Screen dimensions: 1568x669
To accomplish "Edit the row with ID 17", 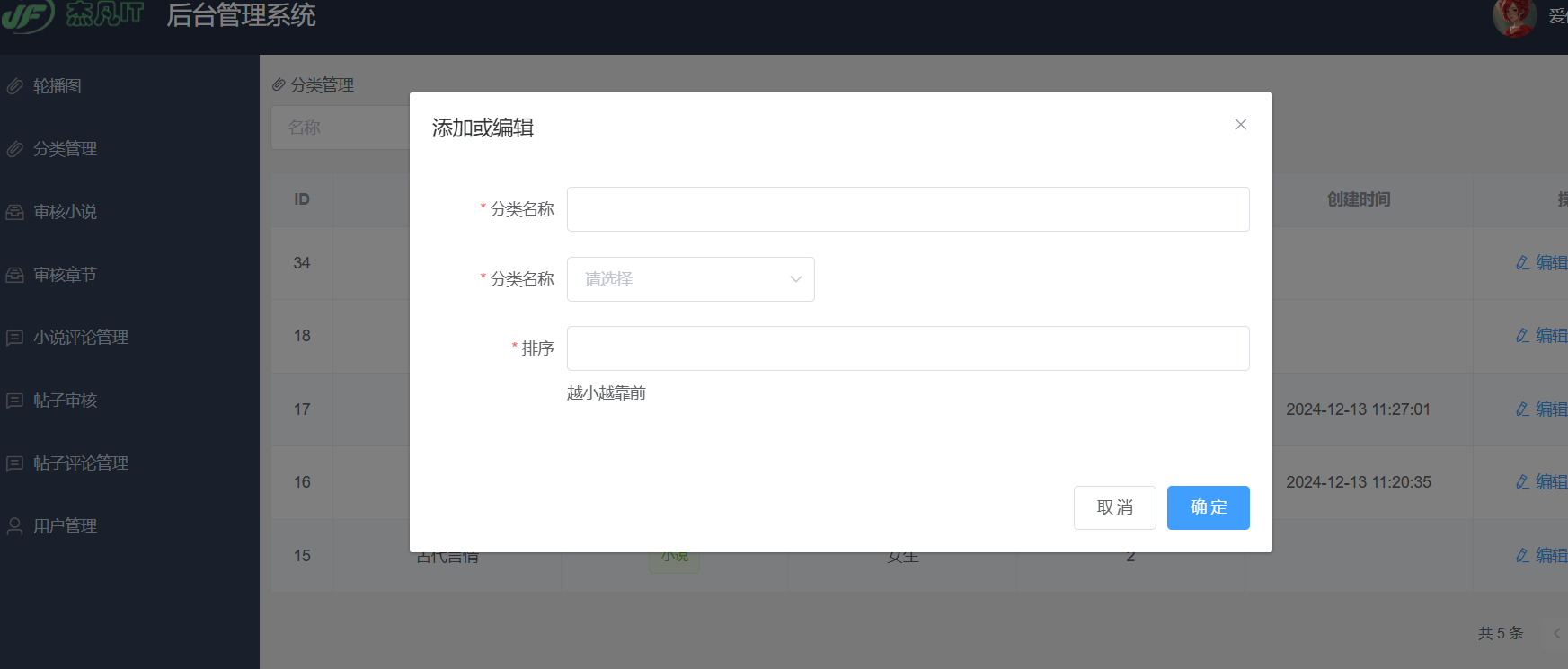I will click(1542, 409).
